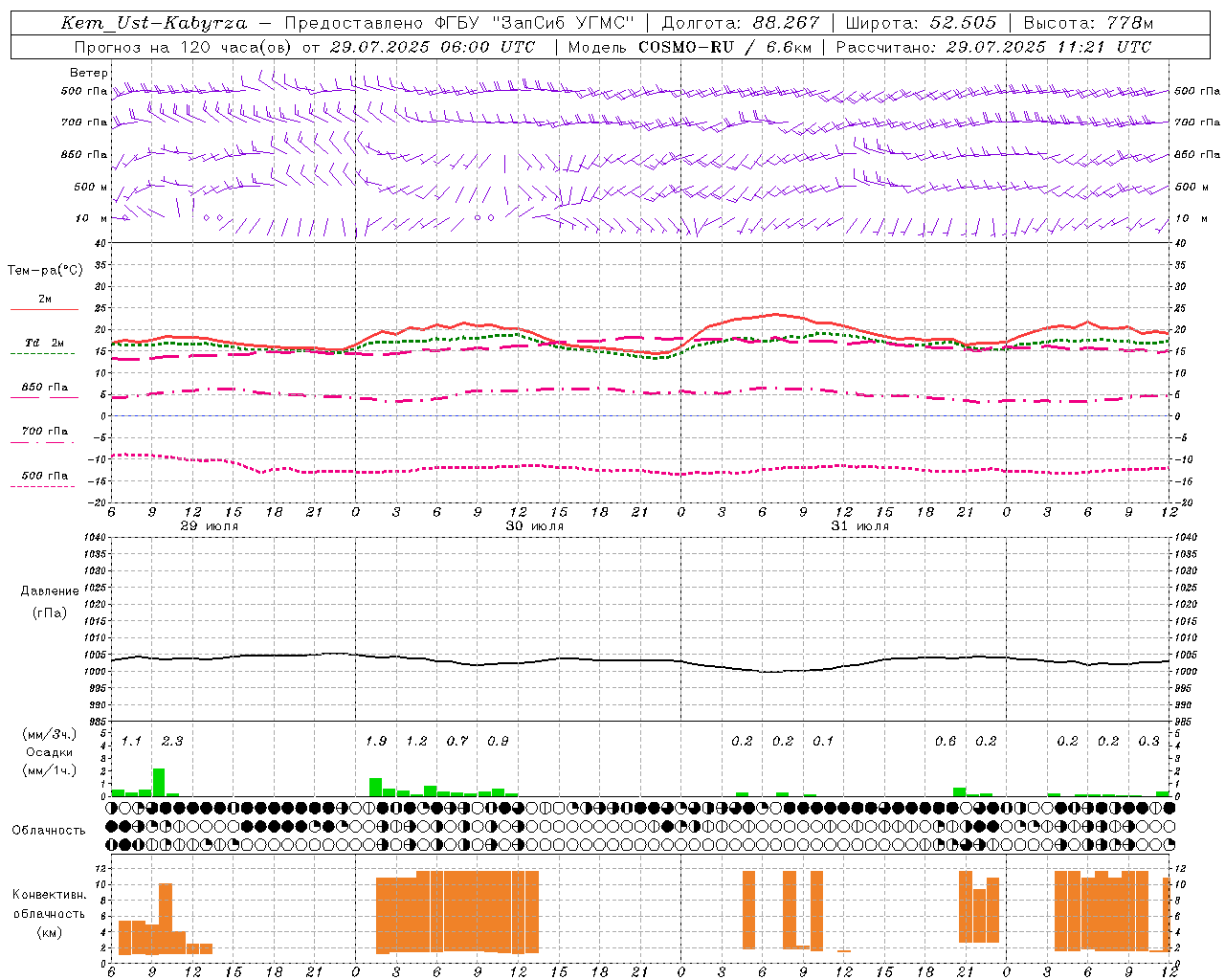Select the Прогноз на 120 часа(ов) text
This screenshot has height=980, width=1225.
click(185, 47)
